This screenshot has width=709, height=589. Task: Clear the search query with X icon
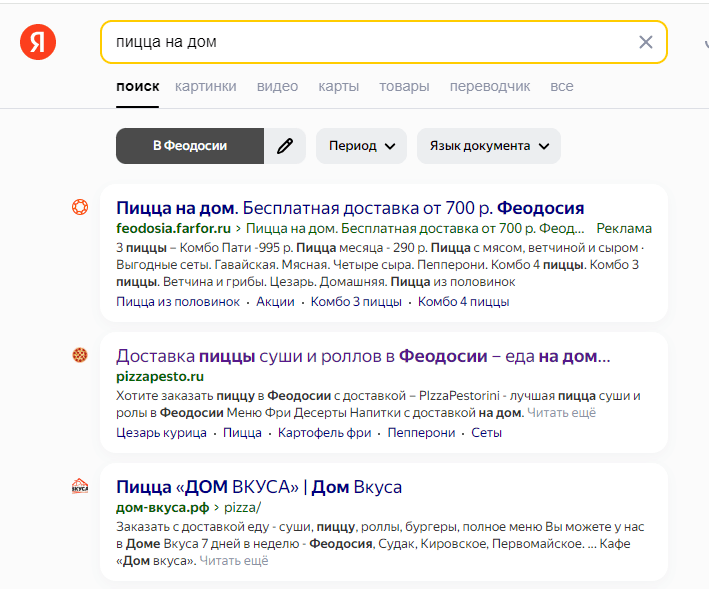645,42
